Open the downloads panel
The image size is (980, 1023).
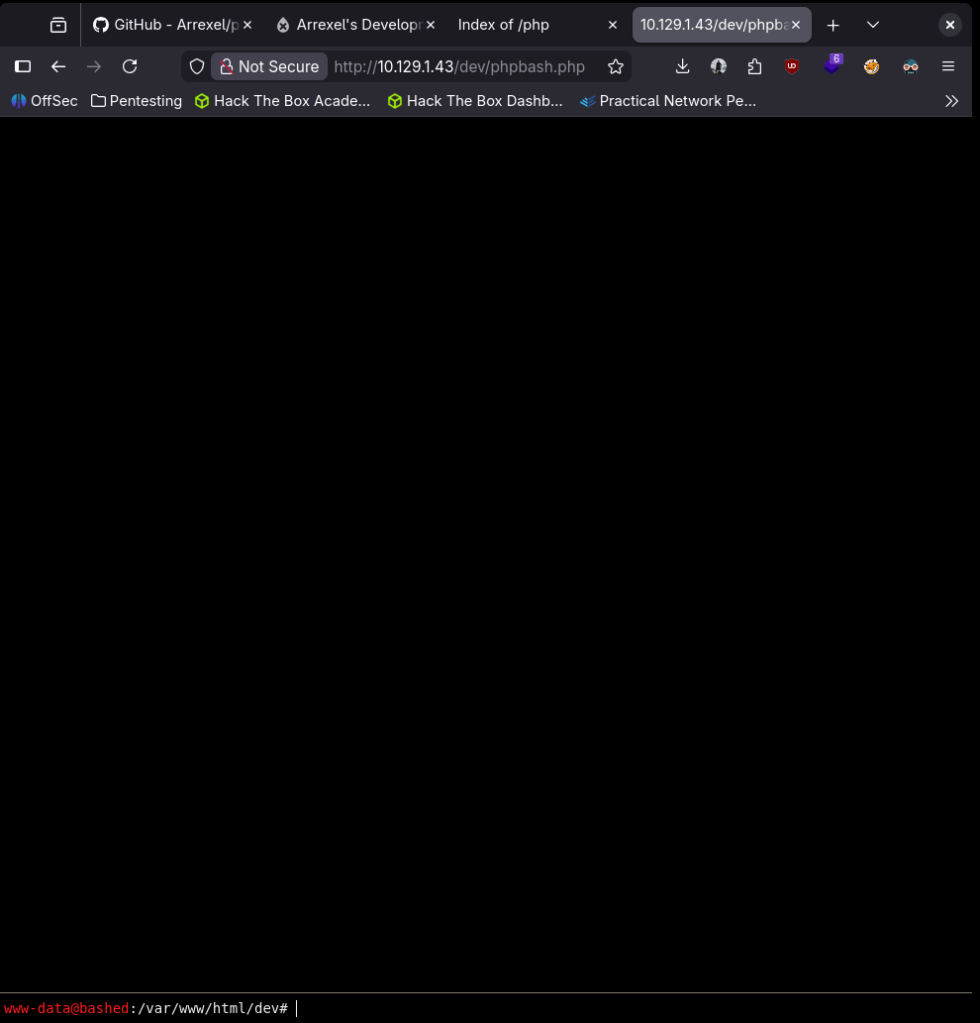682,67
